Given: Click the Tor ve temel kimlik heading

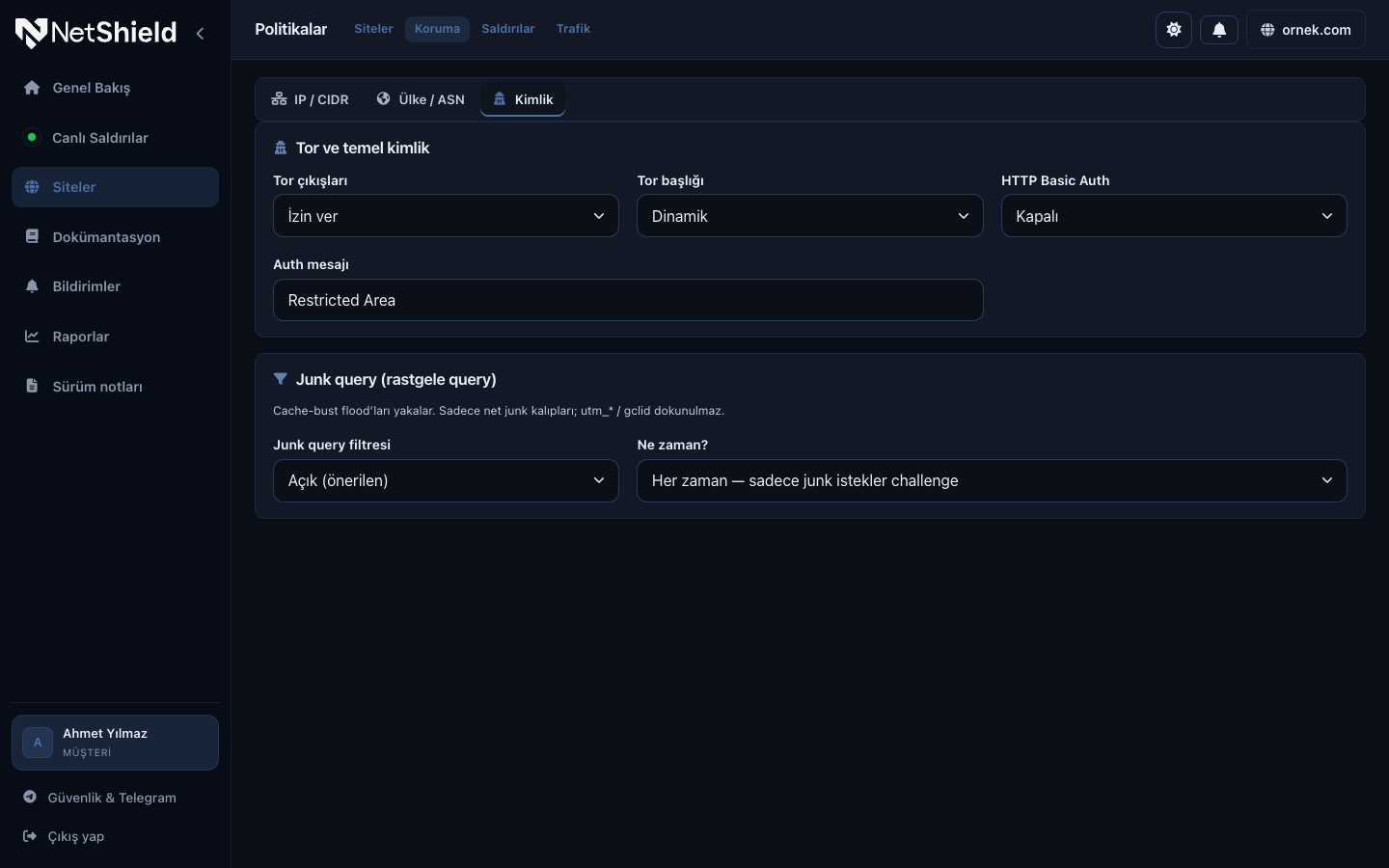Looking at the screenshot, I should click(x=363, y=148).
